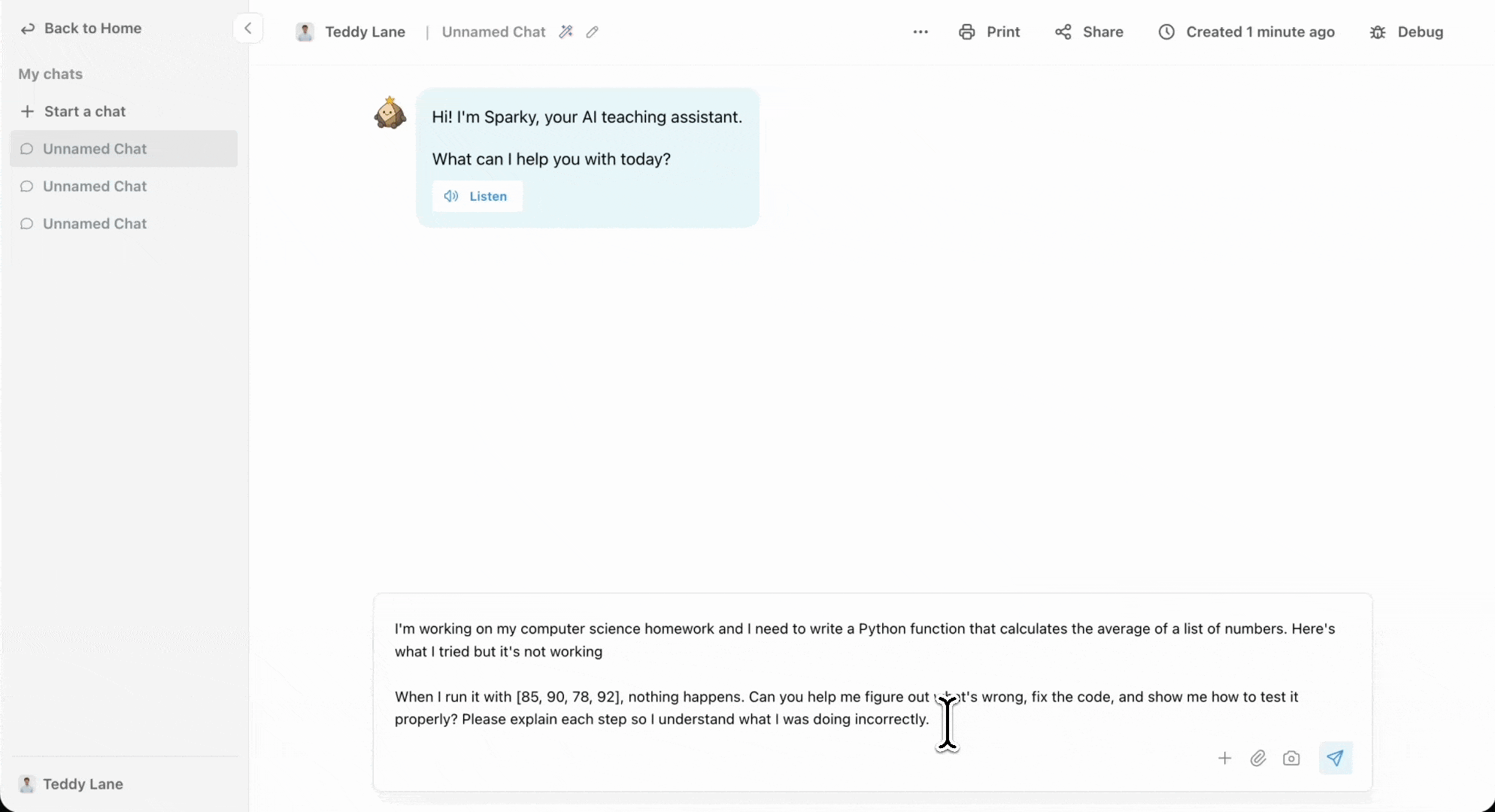Viewport: 1495px width, 812px height.
Task: Click Back to Home link
Action: [x=82, y=29]
